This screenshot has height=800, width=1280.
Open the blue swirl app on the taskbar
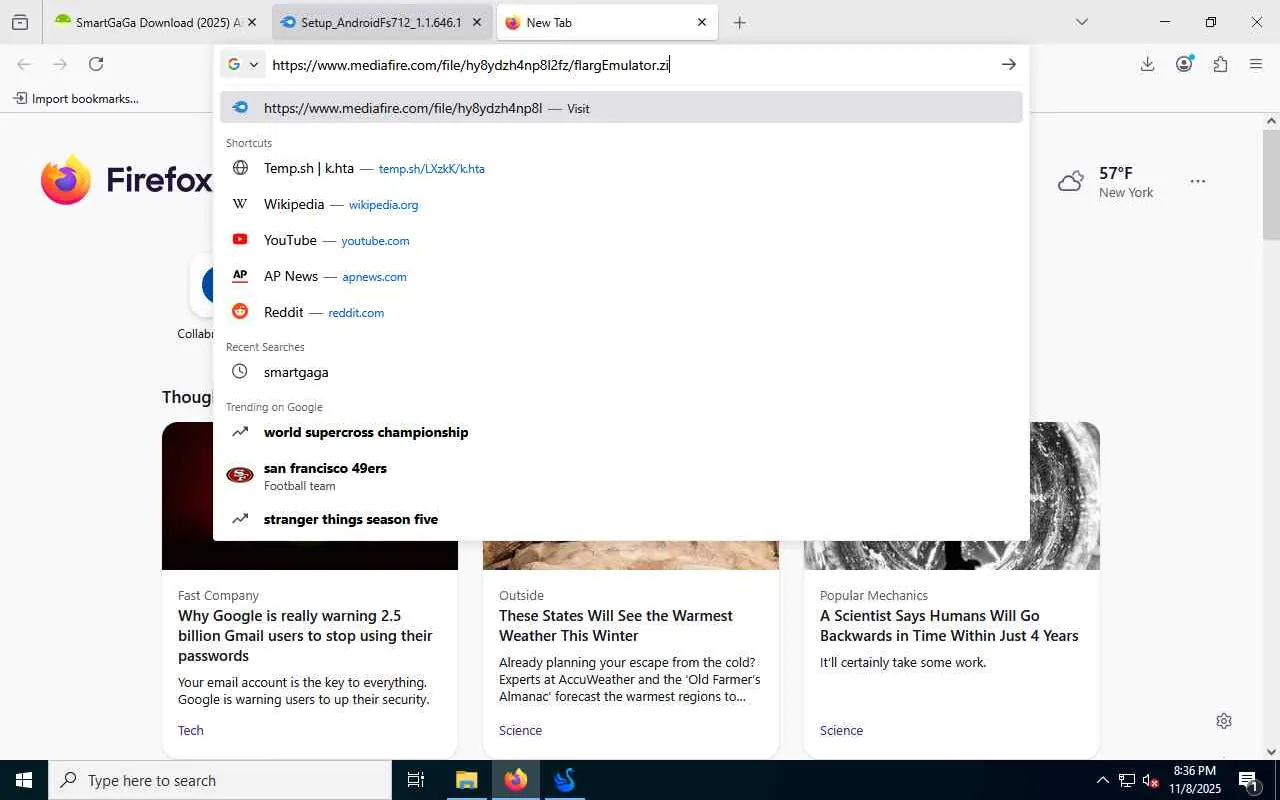565,780
